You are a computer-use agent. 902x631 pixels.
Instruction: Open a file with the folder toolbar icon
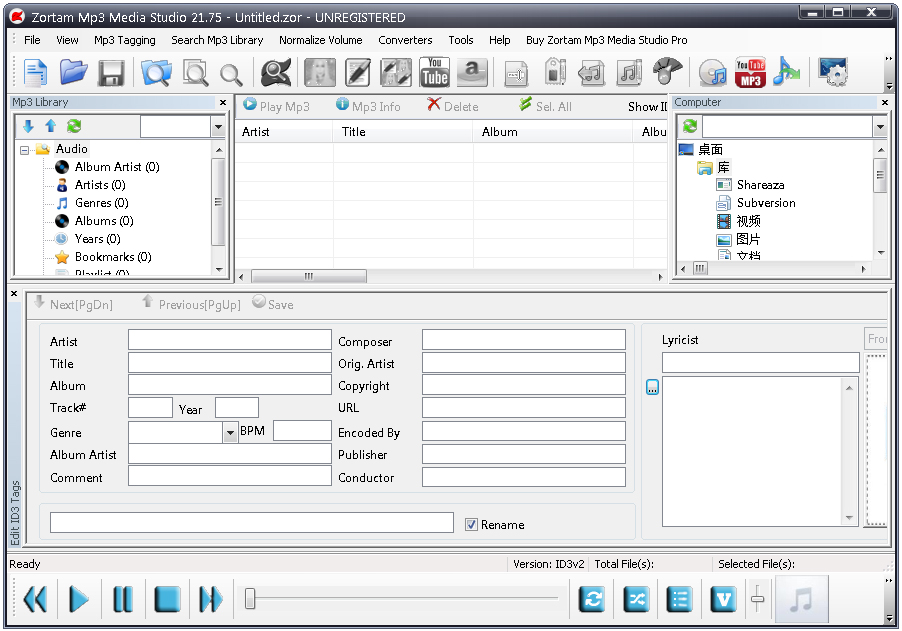(73, 73)
